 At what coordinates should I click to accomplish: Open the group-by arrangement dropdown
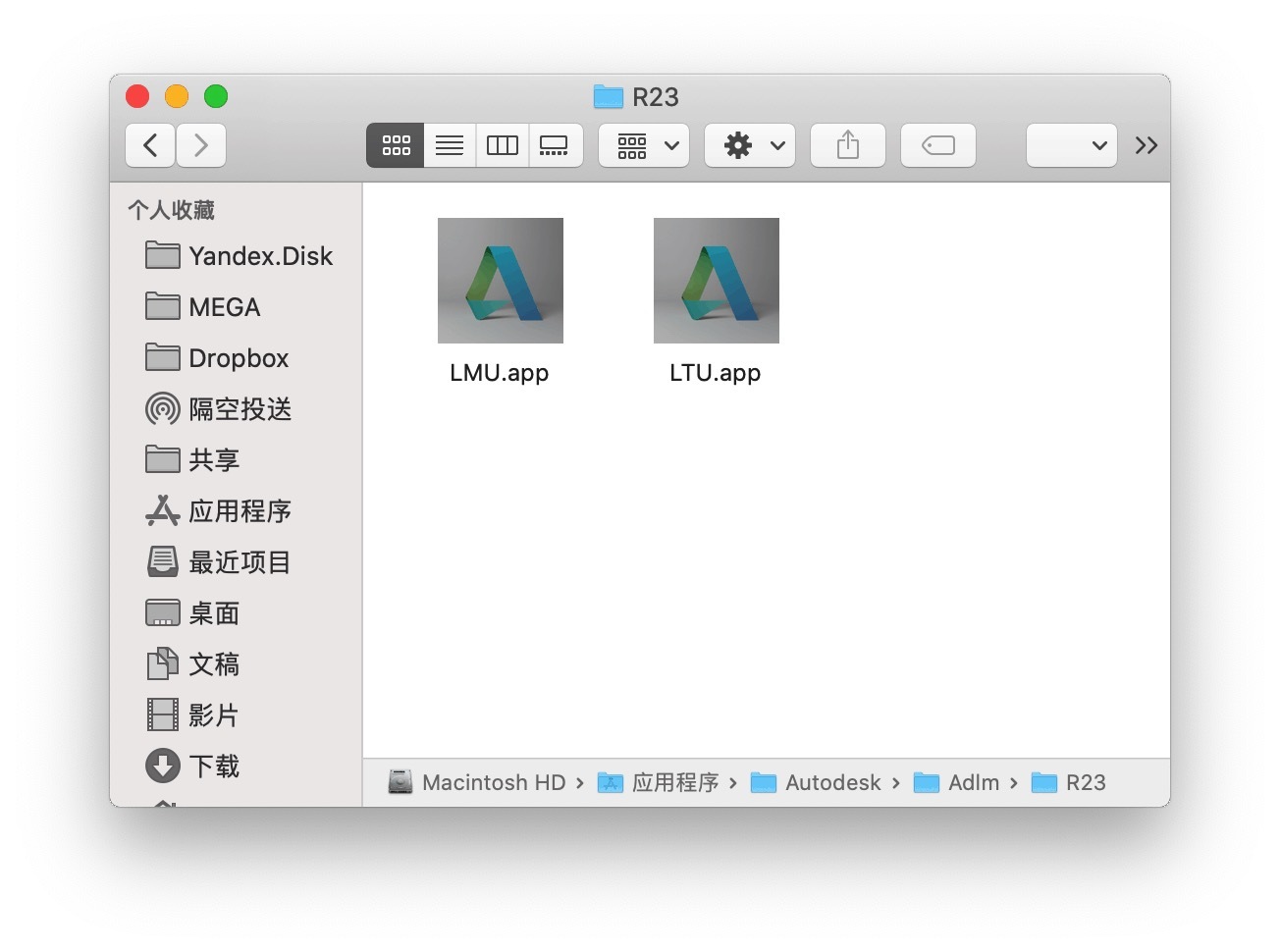645,145
